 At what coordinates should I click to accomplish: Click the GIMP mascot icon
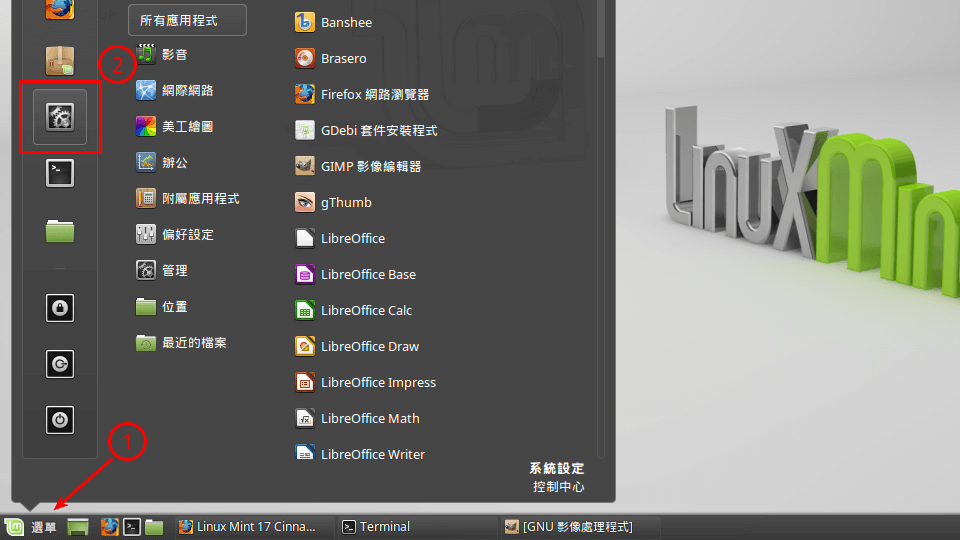point(305,166)
